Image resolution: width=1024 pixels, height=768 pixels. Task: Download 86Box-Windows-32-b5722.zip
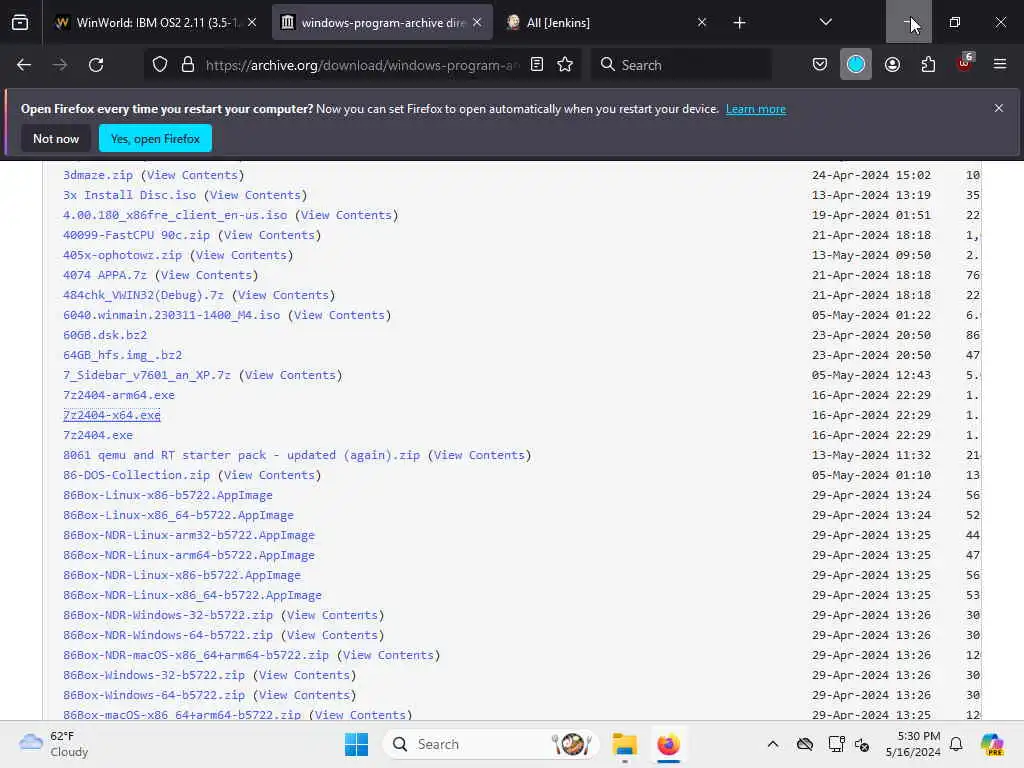click(154, 675)
